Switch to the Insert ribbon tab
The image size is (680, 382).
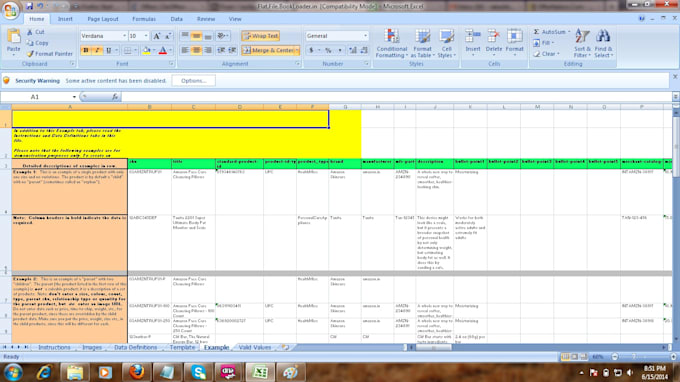click(x=65, y=19)
